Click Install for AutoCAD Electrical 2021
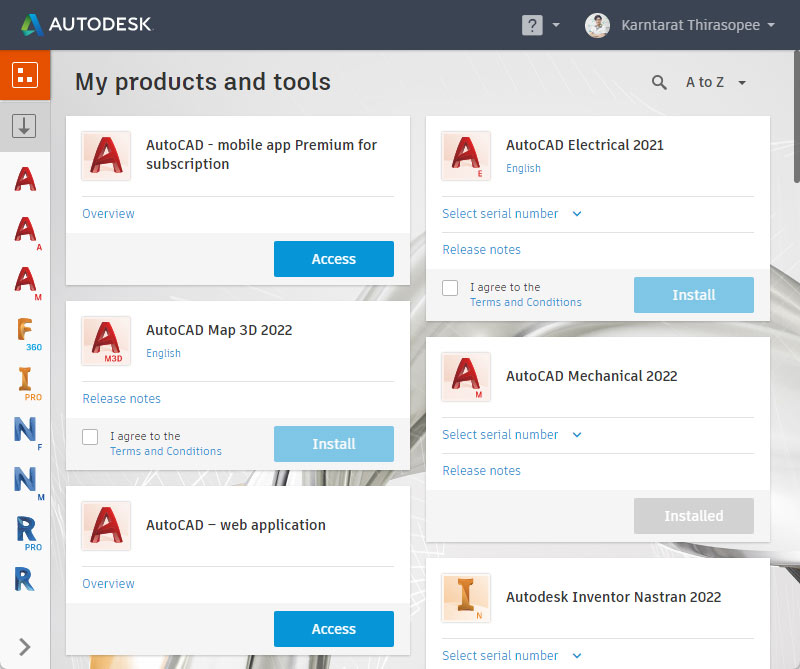800x669 pixels. point(693,295)
